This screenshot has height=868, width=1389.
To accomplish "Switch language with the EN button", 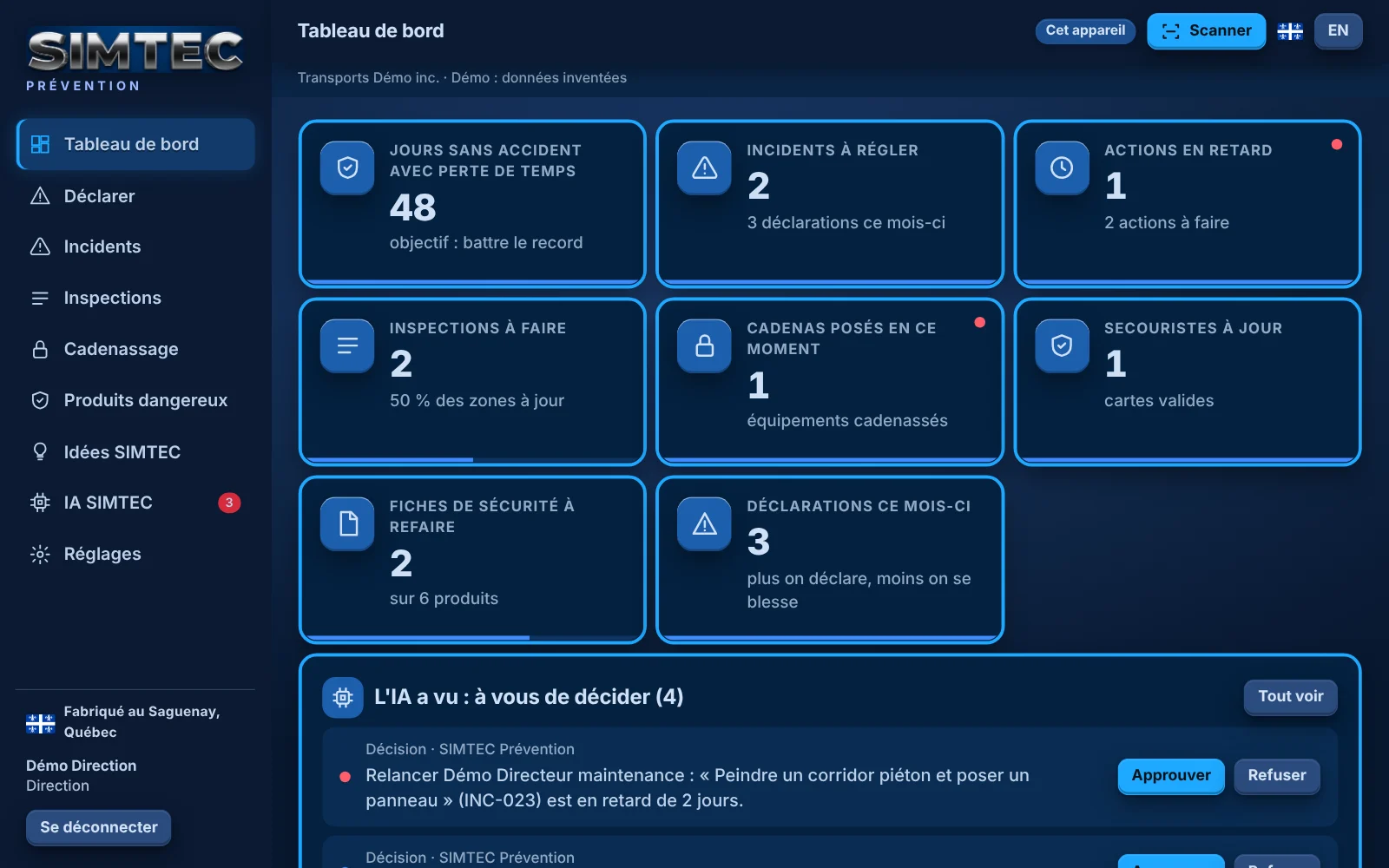I will tap(1338, 31).
